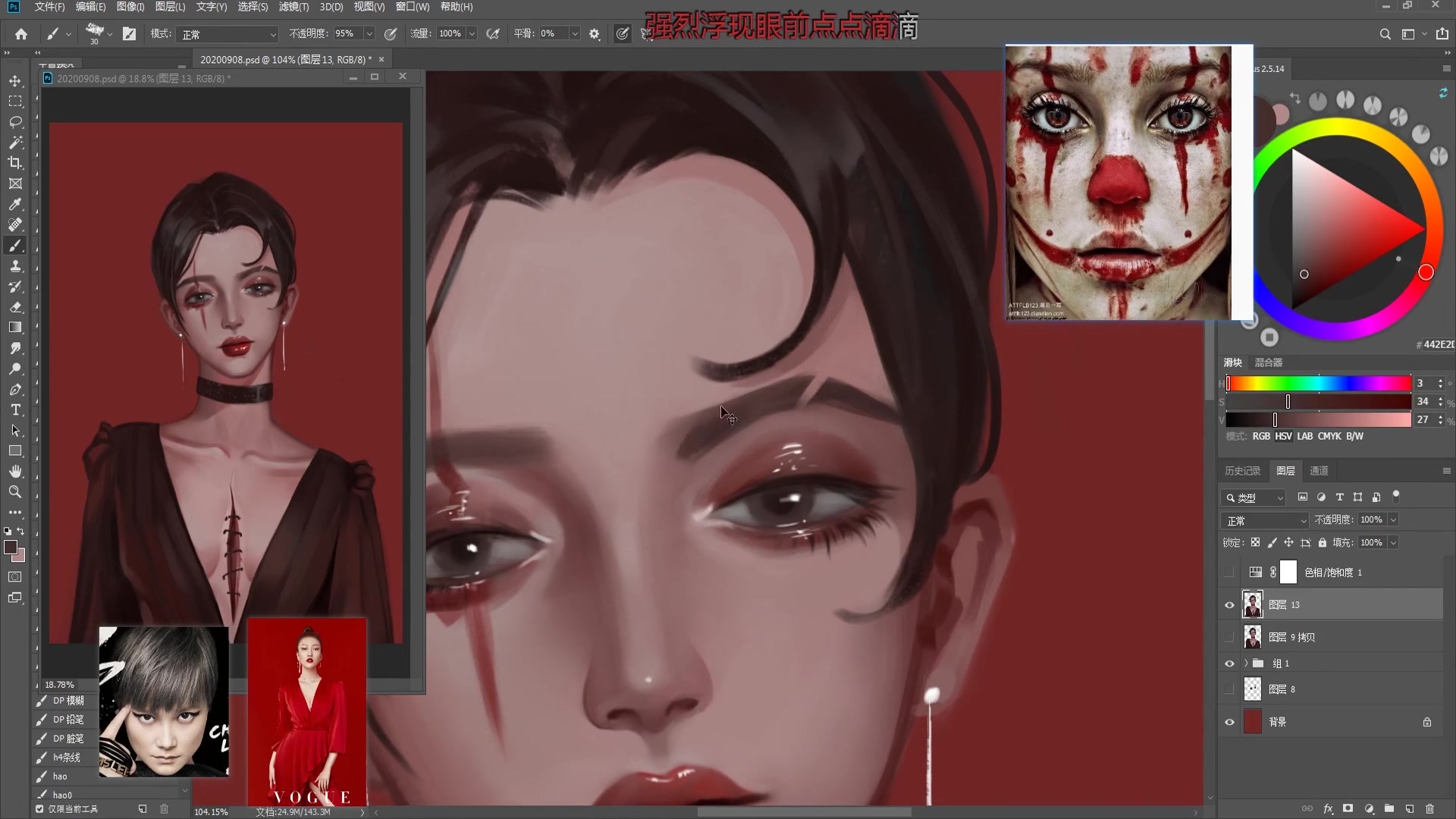
Task: Select the Eraser tool
Action: (x=15, y=307)
